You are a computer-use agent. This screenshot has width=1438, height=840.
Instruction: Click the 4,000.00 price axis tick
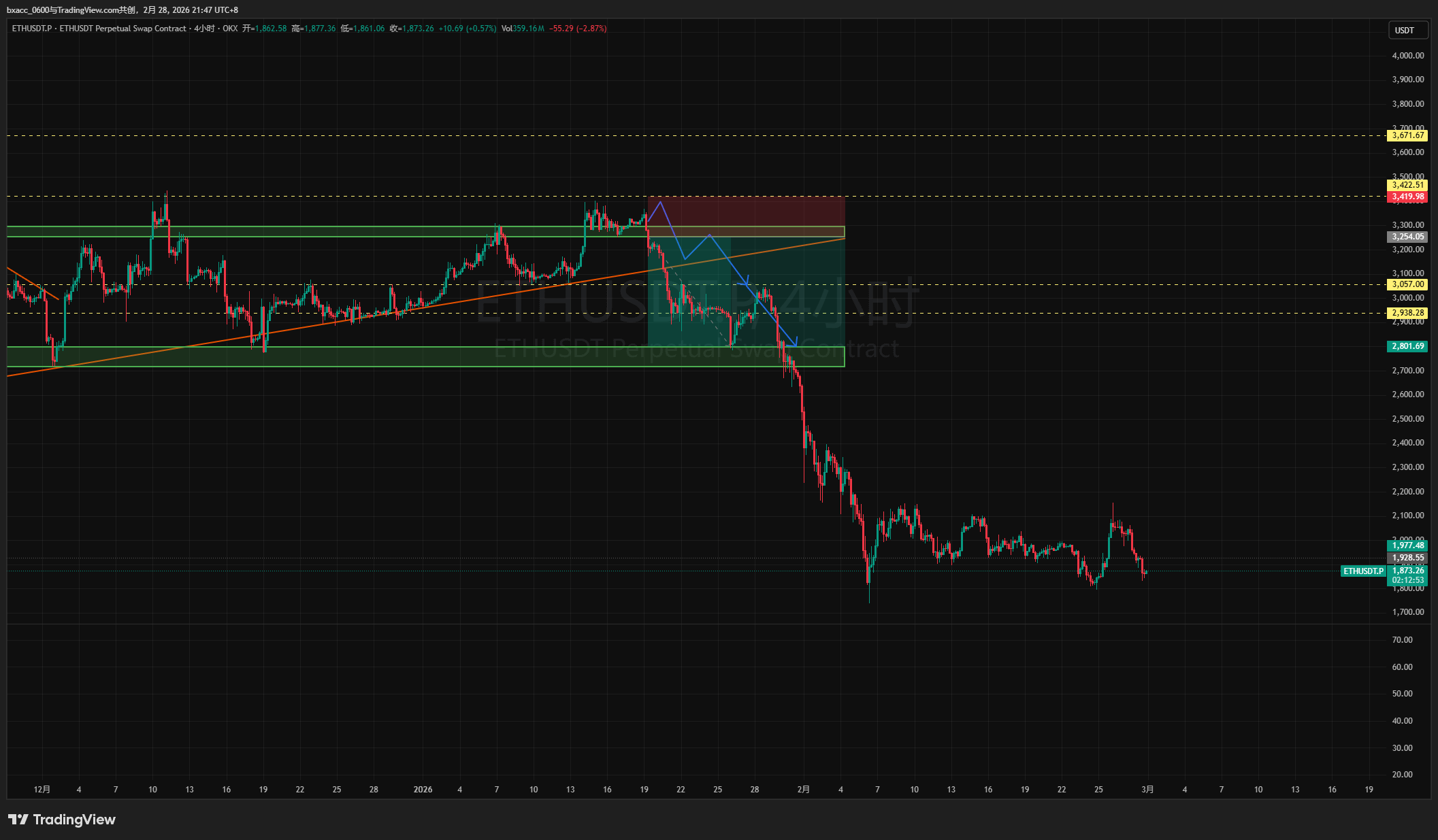click(x=1407, y=56)
